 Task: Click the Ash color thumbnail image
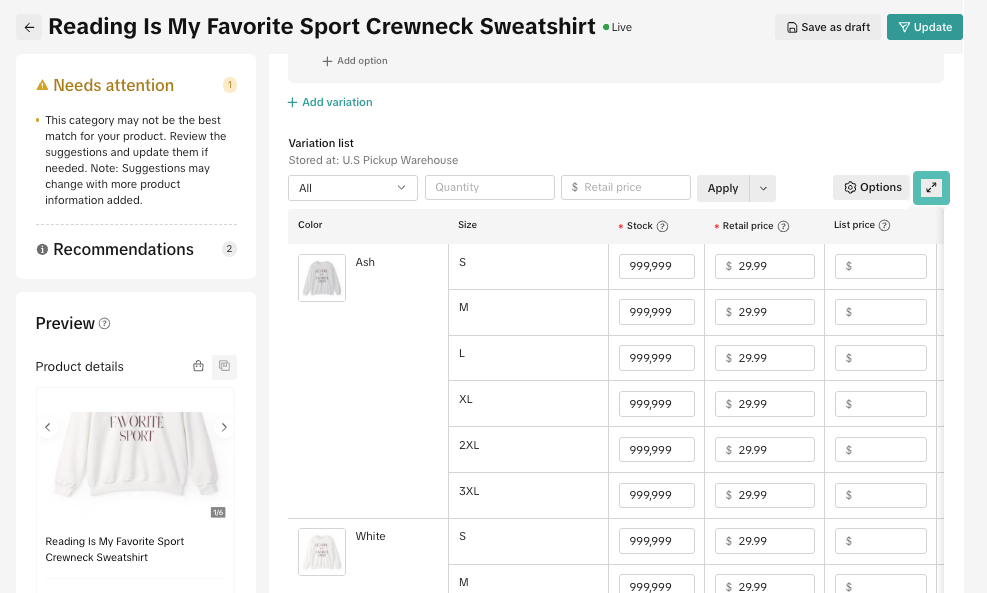(322, 278)
